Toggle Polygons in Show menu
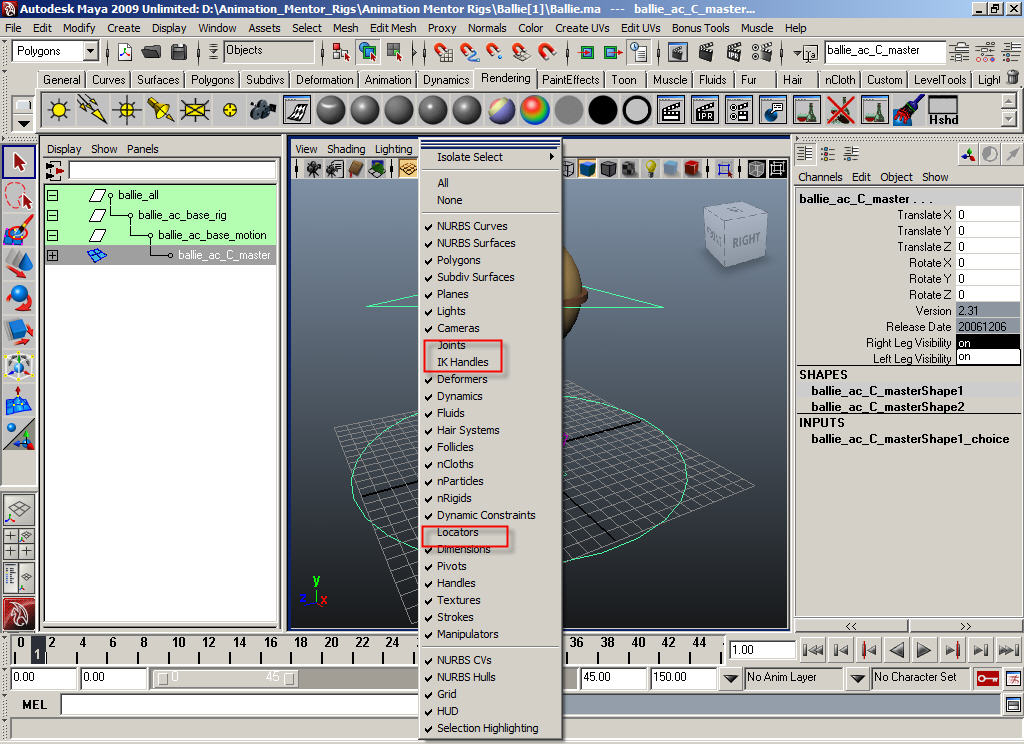 pyautogui.click(x=458, y=260)
